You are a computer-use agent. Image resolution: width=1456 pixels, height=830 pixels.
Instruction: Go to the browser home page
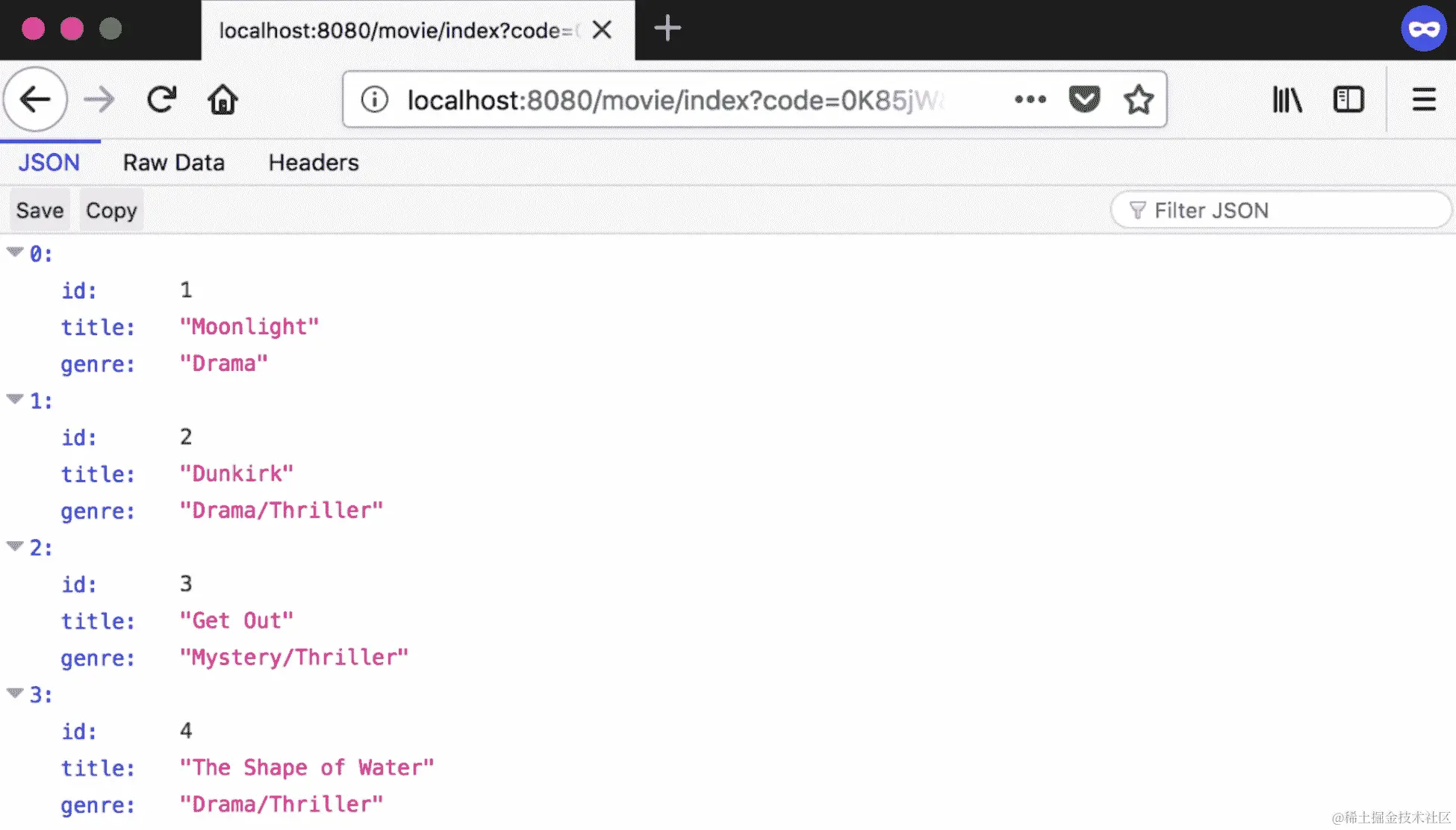pyautogui.click(x=223, y=99)
